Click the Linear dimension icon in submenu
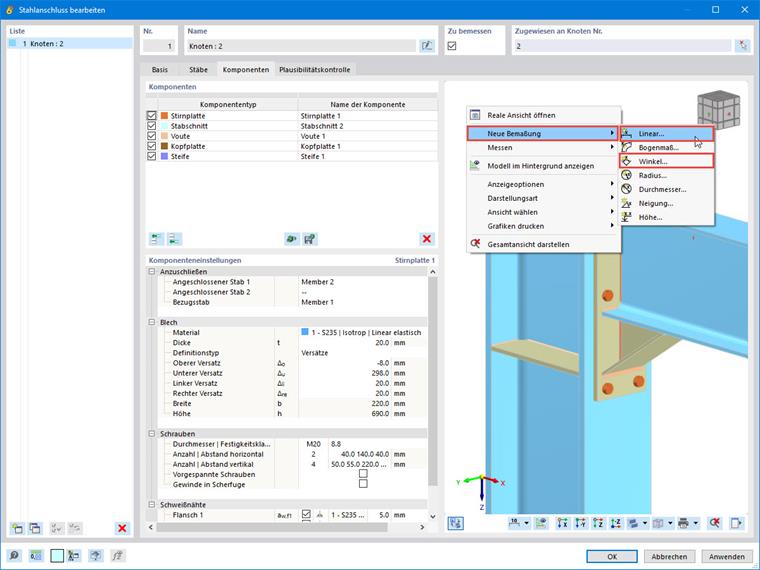Screen dimensions: 760x570 [627, 133]
